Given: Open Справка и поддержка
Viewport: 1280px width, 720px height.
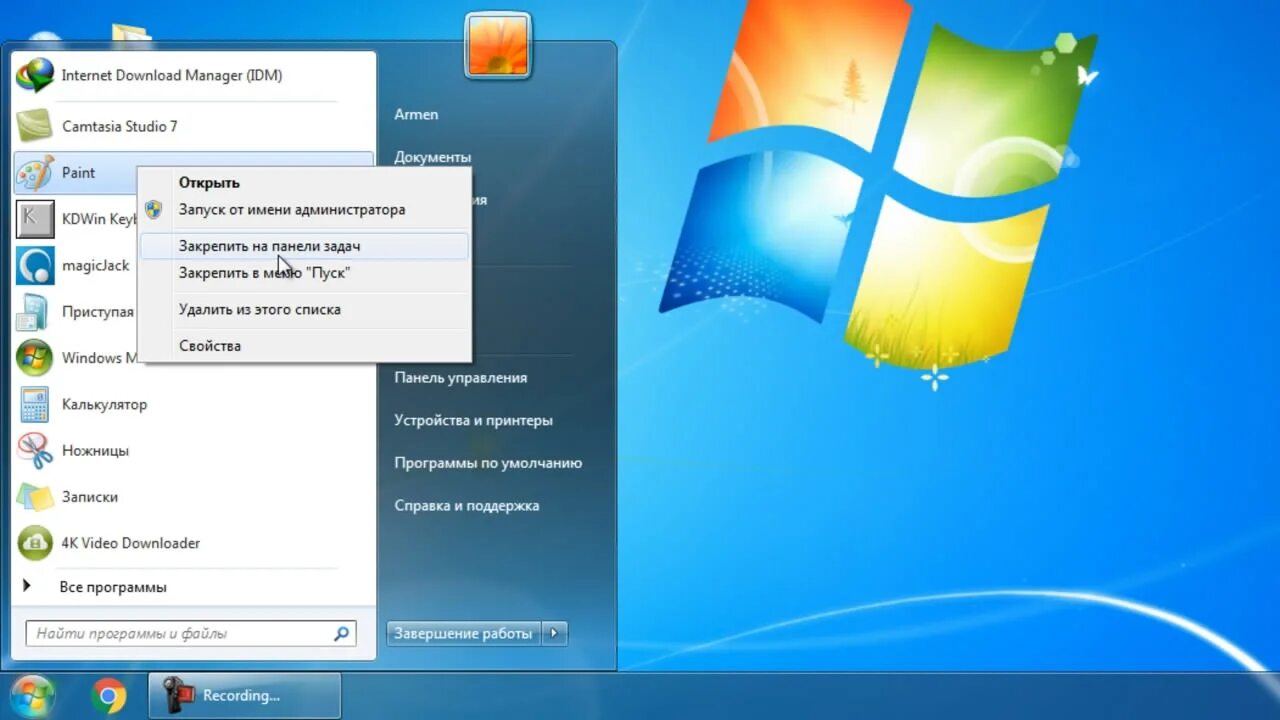Looking at the screenshot, I should [x=467, y=505].
